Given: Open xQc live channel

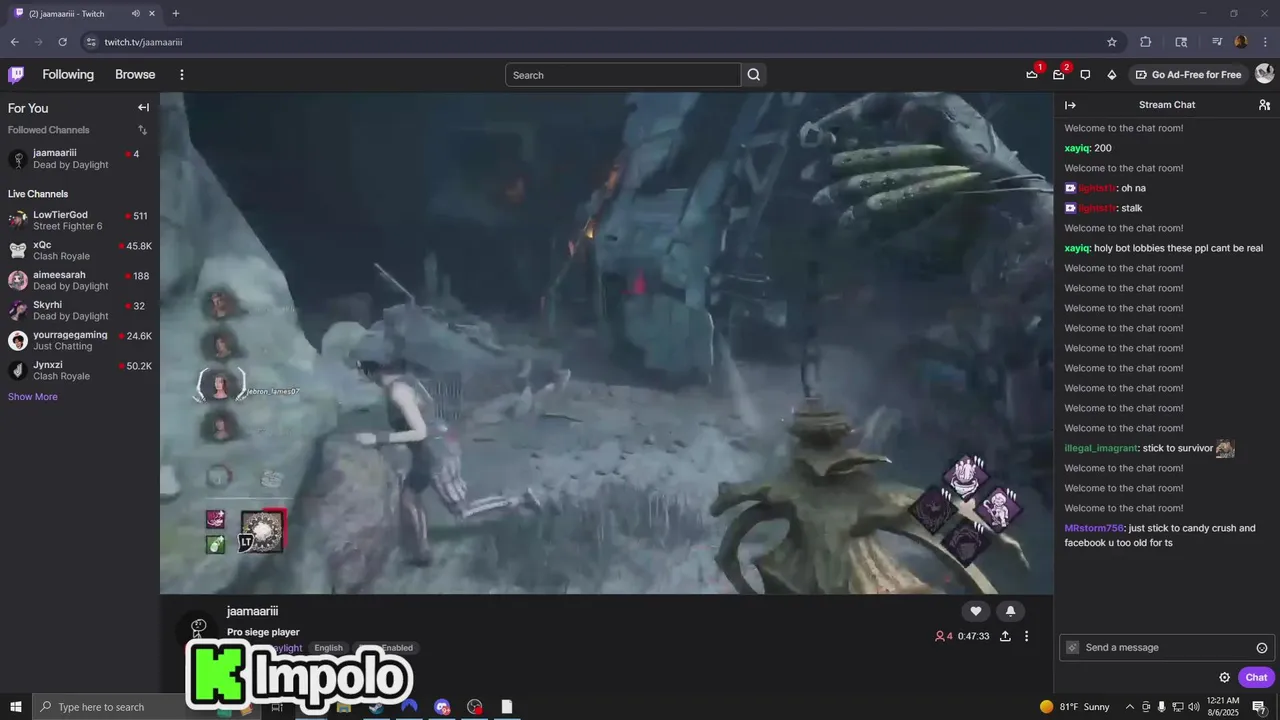Looking at the screenshot, I should (80, 251).
